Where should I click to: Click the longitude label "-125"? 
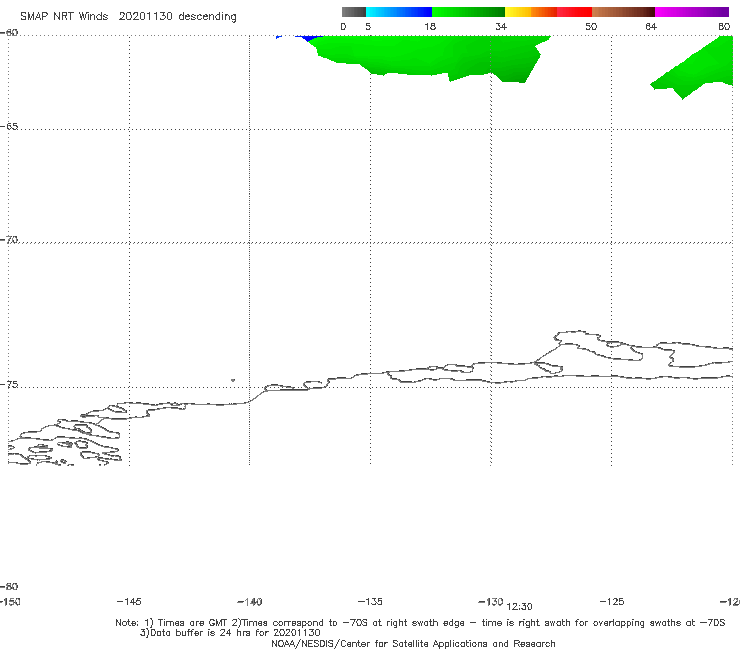[612, 602]
